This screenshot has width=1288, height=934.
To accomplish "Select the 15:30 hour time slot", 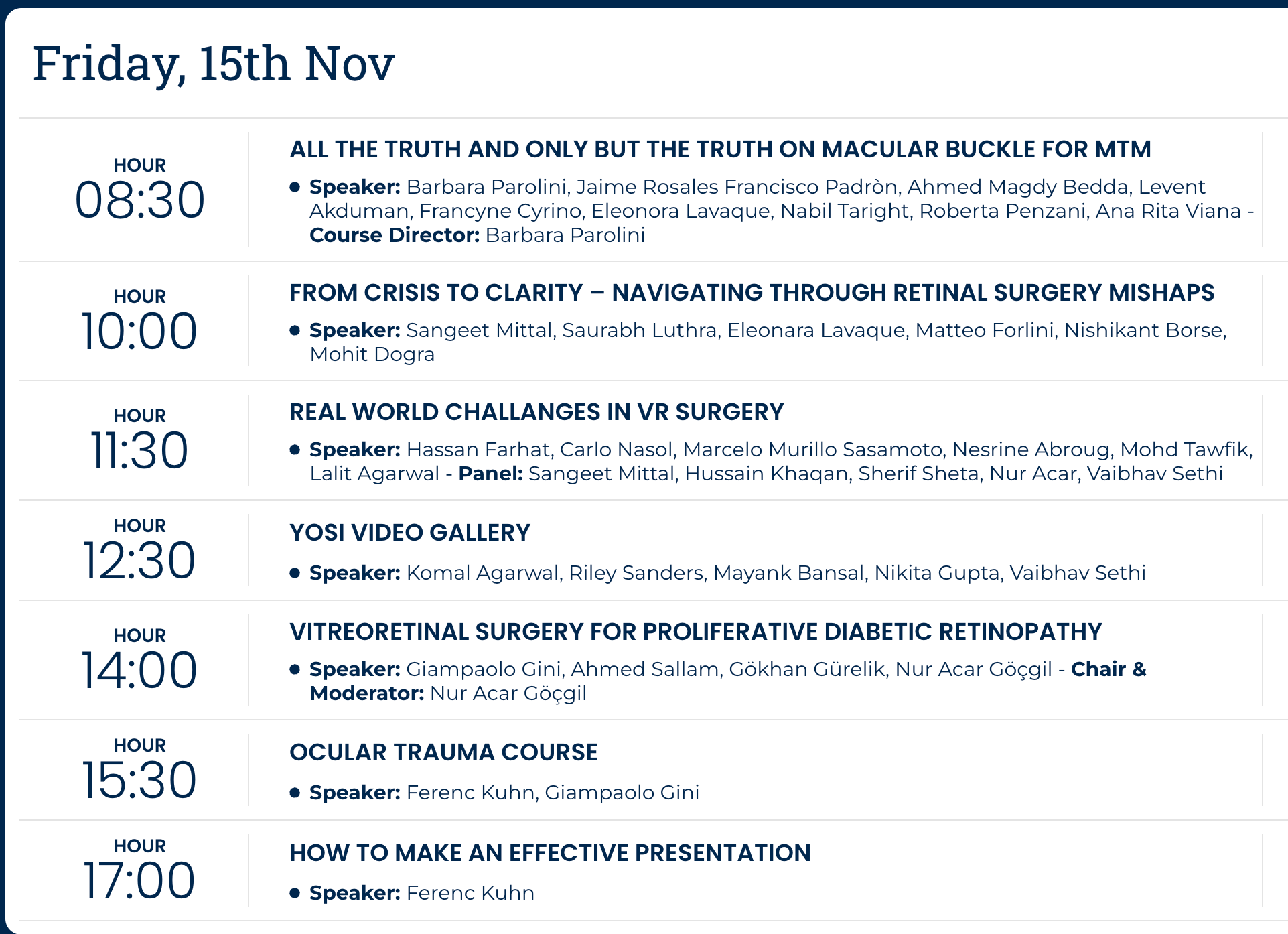I will (x=139, y=770).
